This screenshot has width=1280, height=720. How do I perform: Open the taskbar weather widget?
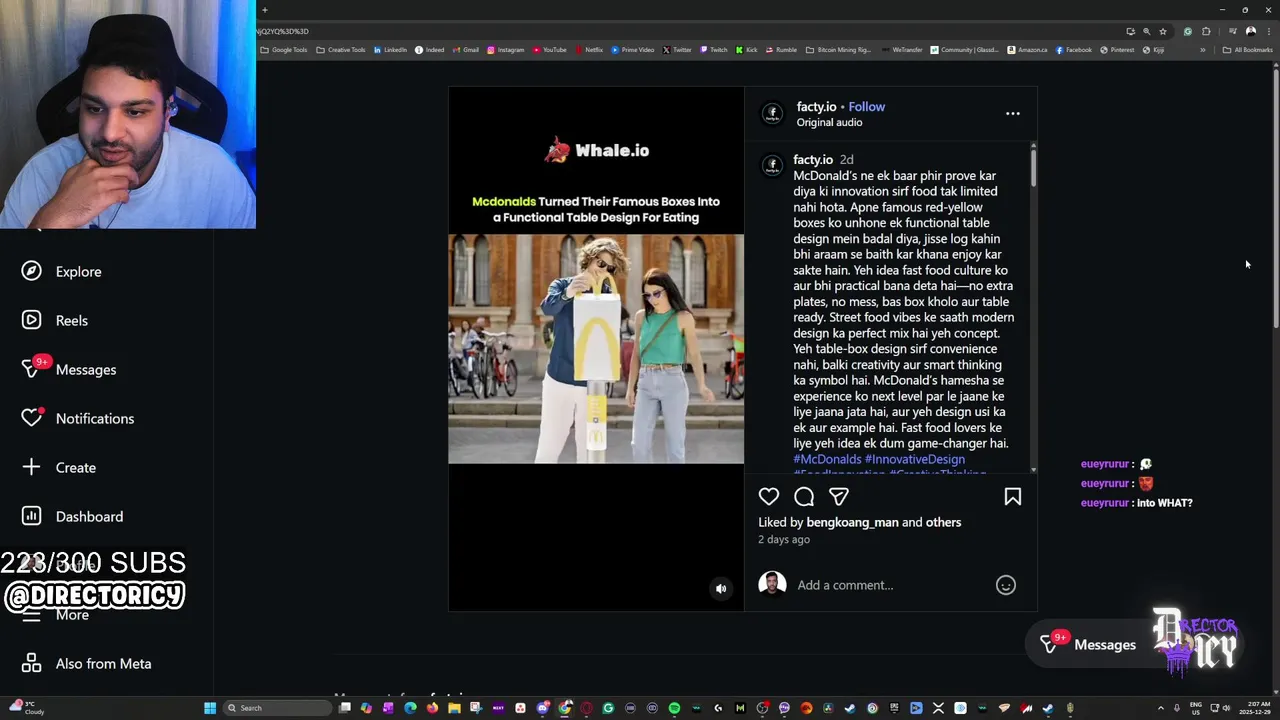point(27,708)
